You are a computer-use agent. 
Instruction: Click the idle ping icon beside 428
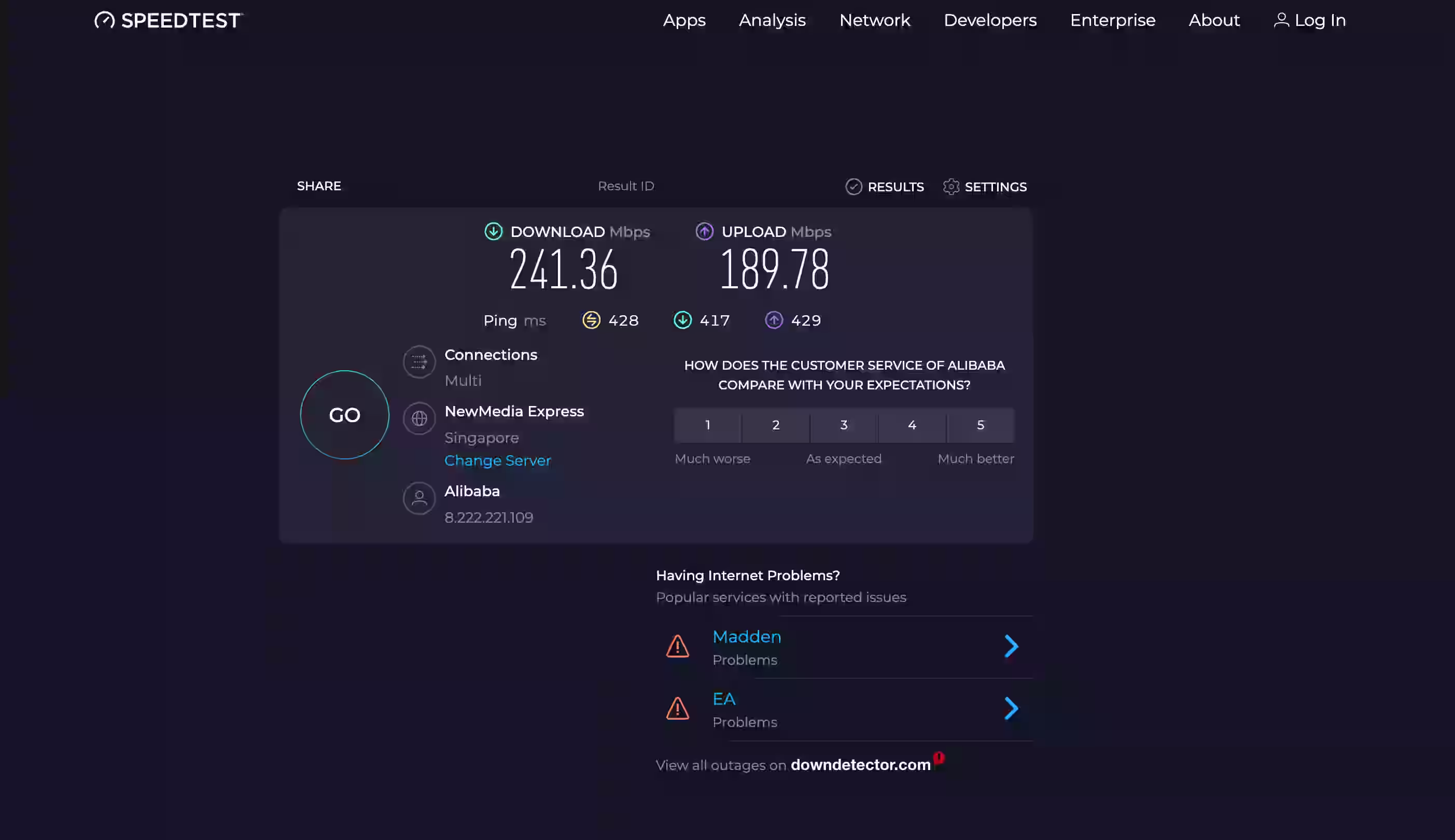[591, 319]
